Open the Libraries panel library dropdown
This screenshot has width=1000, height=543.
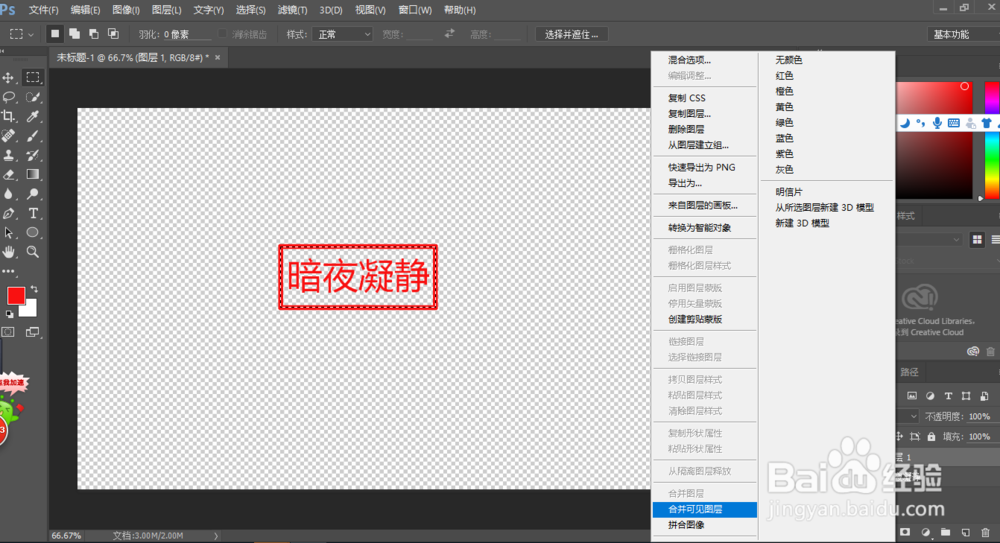click(x=929, y=240)
